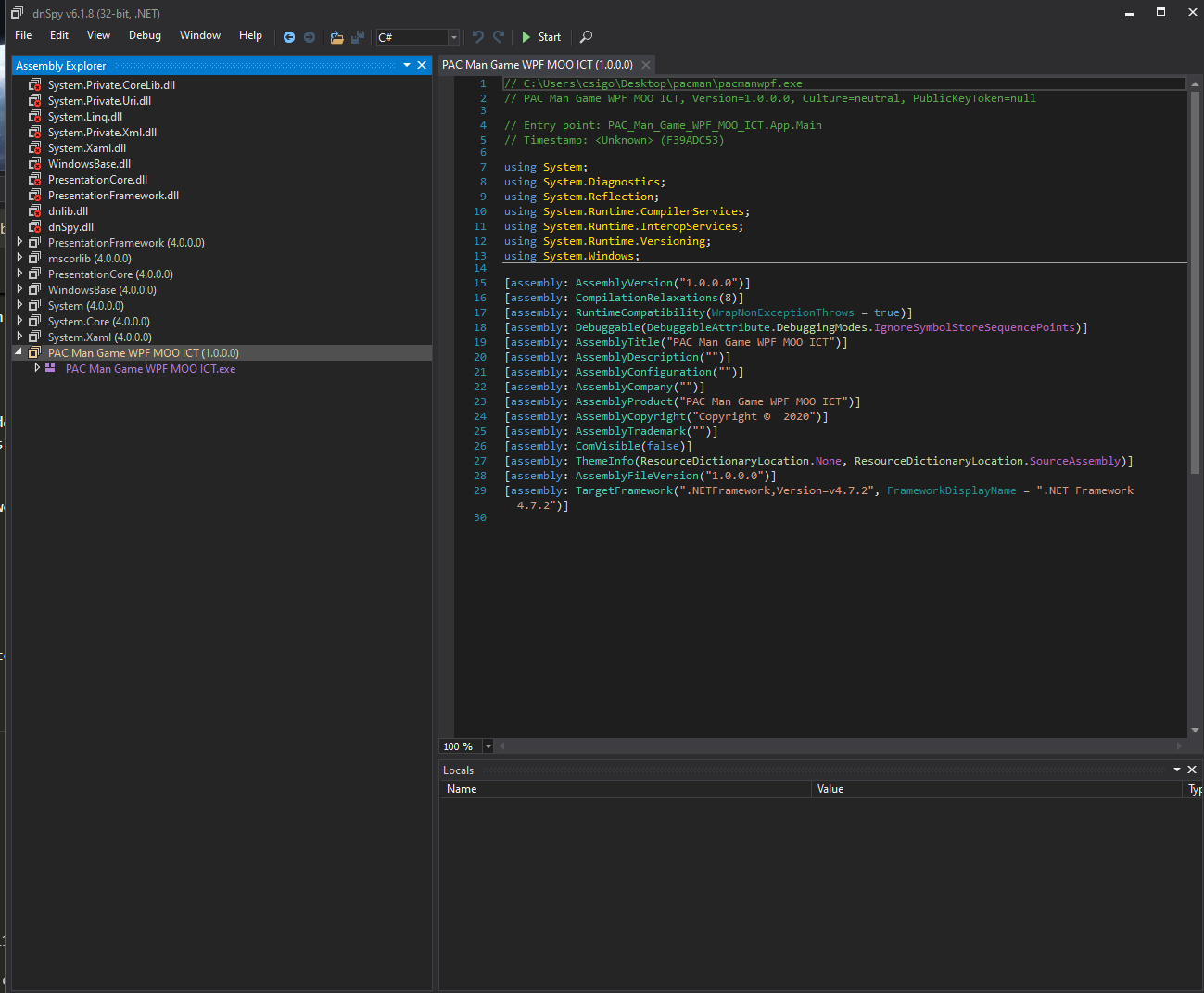Open the Help menu
Viewport: 1204px width, 993px height.
250,35
